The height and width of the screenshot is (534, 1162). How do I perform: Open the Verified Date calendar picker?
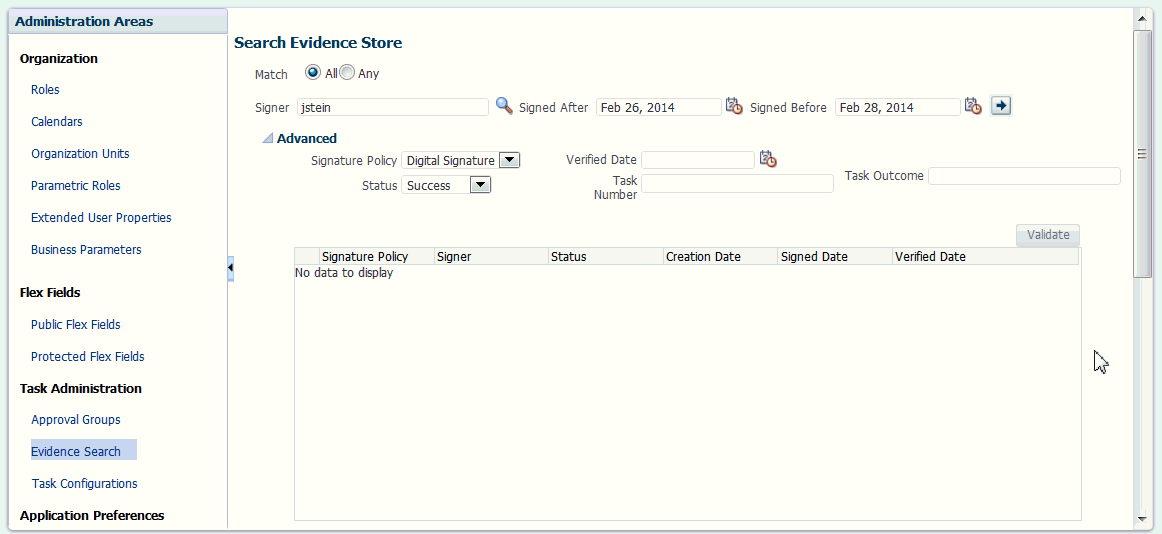[x=768, y=159]
